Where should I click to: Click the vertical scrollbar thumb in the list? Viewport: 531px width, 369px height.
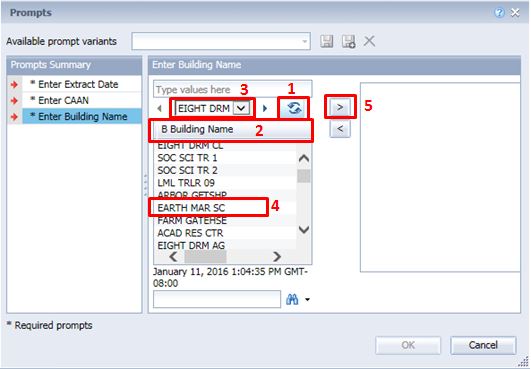coord(304,176)
